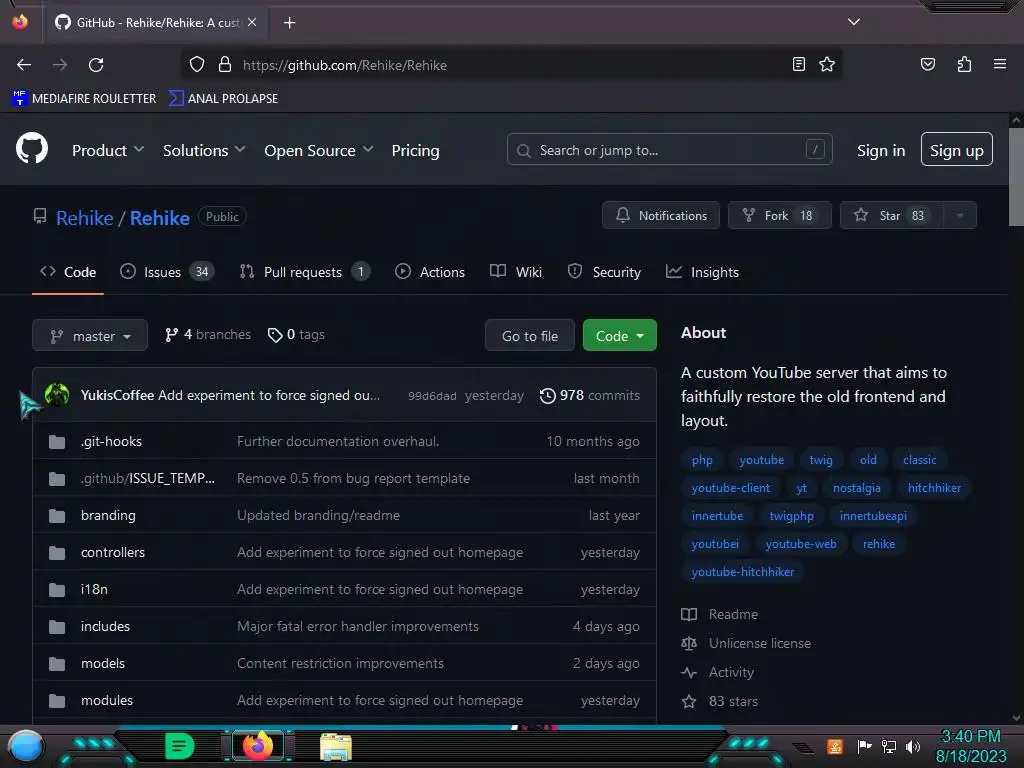Open Firefox from the taskbar
The width and height of the screenshot is (1024, 768).
point(257,746)
